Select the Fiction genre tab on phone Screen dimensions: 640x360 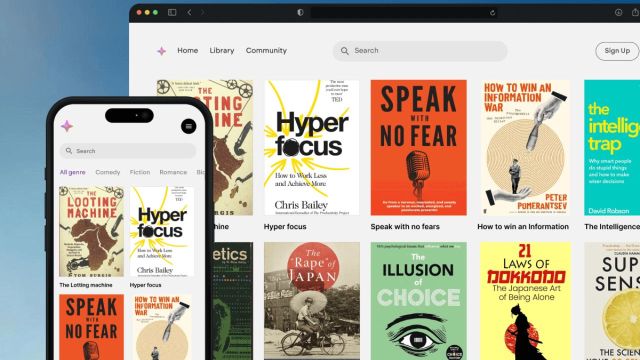140,172
